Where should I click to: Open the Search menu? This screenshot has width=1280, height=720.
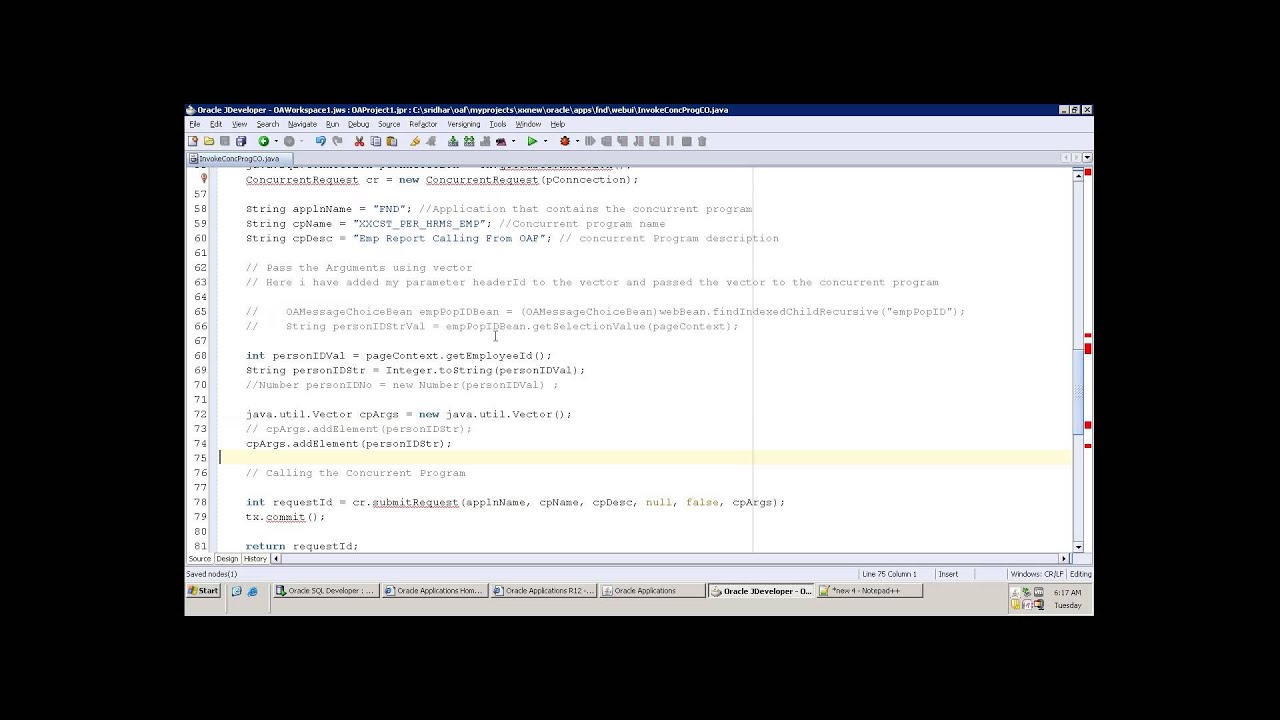pyautogui.click(x=267, y=124)
